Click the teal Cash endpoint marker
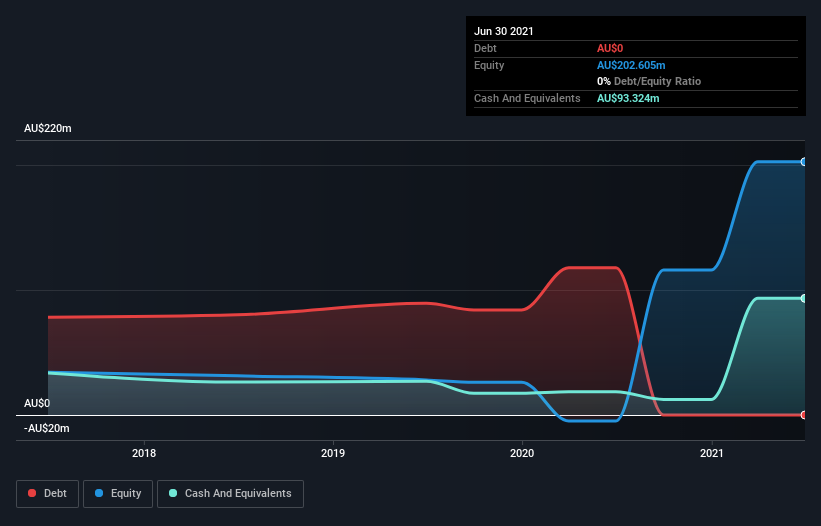 click(x=804, y=298)
